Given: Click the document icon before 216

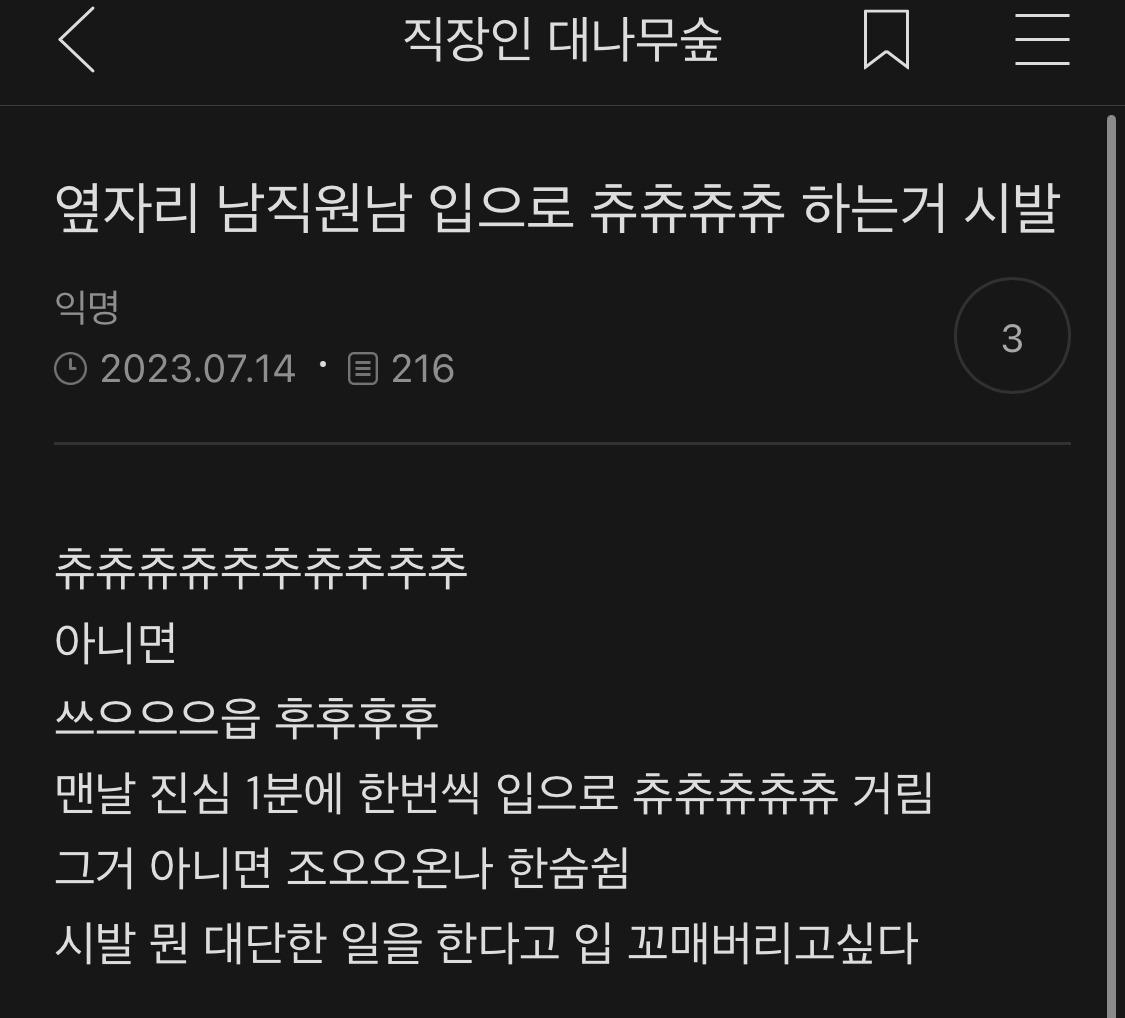Looking at the screenshot, I should point(363,369).
